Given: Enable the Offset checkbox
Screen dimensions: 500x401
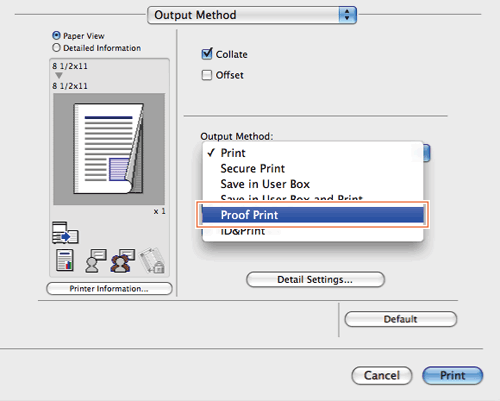Looking at the screenshot, I should click(207, 75).
